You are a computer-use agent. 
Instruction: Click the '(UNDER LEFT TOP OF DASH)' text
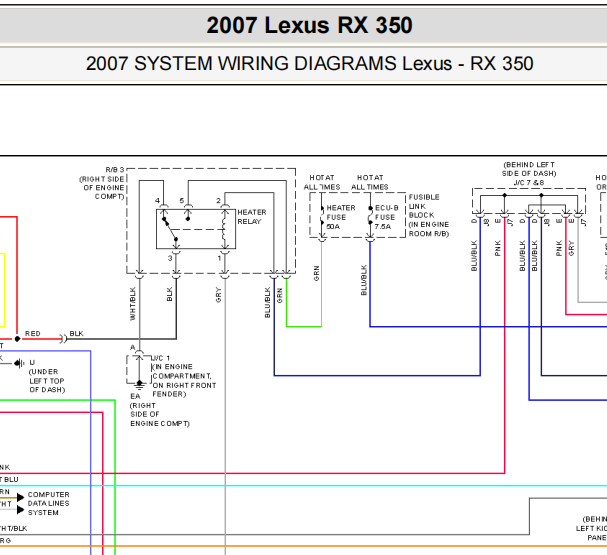pos(47,380)
